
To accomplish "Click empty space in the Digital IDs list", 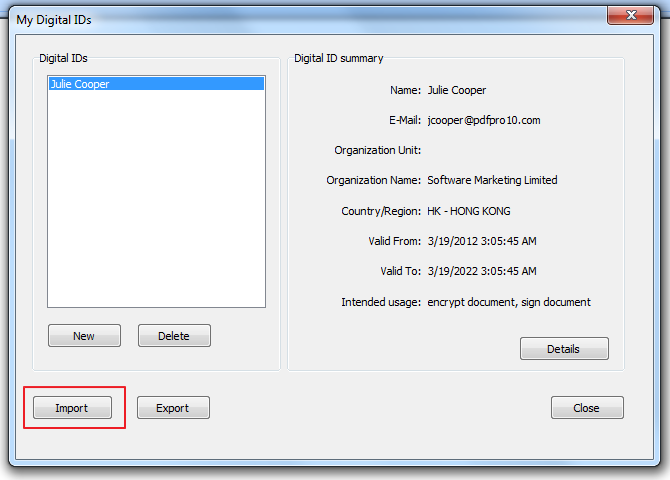I will pos(156,200).
